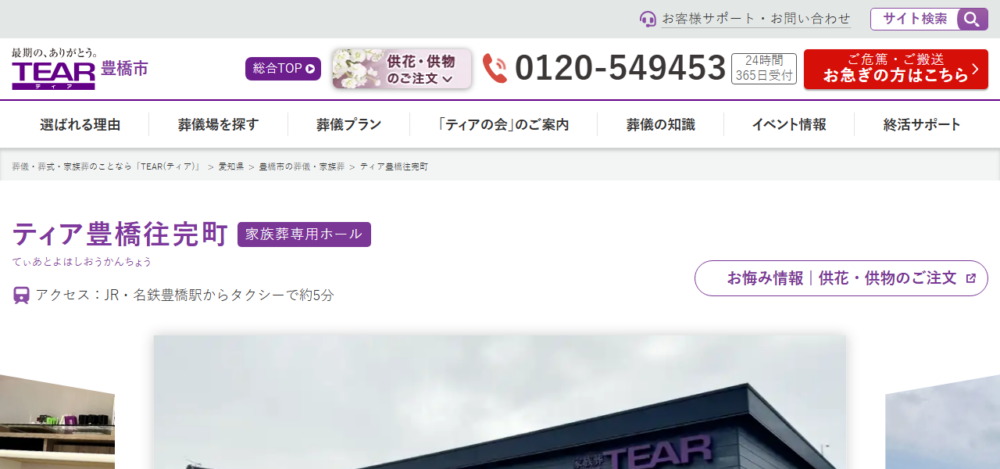Click the headset support icon
1000x469 pixels.
648,19
